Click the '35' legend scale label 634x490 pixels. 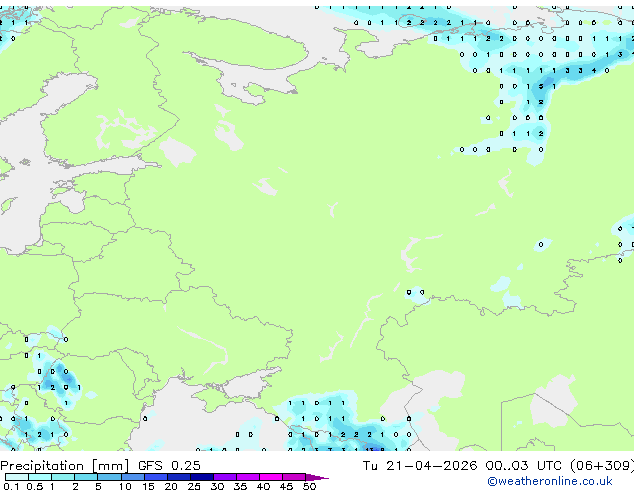coord(240,486)
